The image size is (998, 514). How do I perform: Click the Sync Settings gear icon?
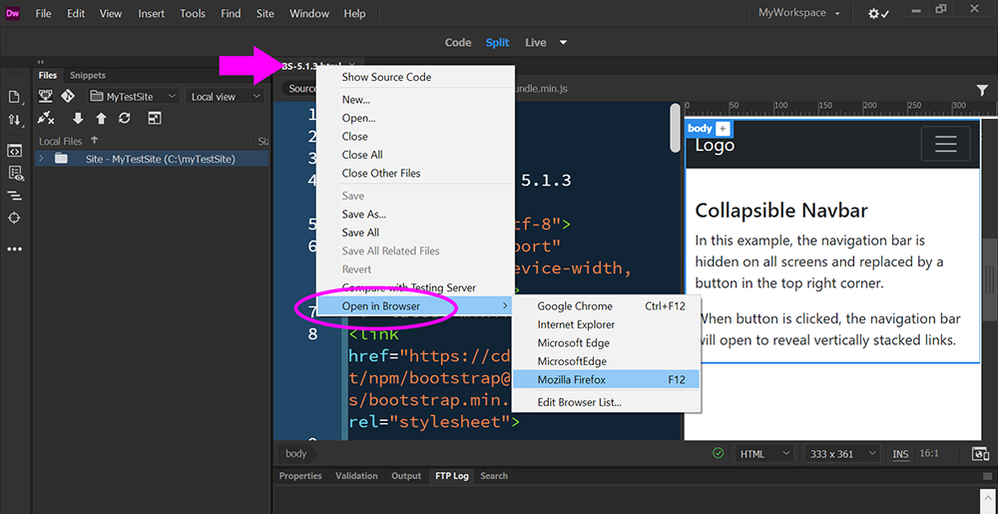[x=879, y=13]
